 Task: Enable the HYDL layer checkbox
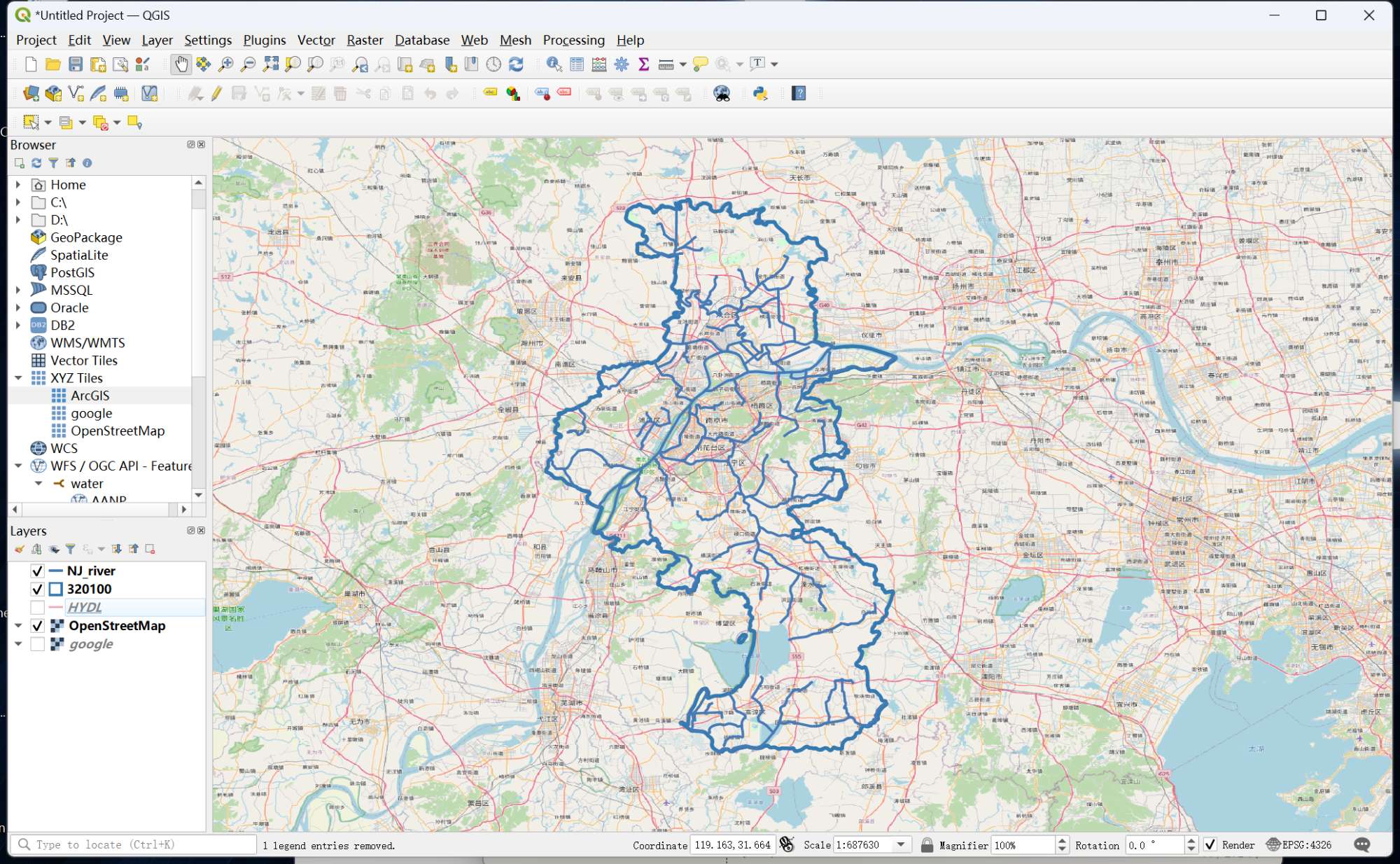[38, 607]
